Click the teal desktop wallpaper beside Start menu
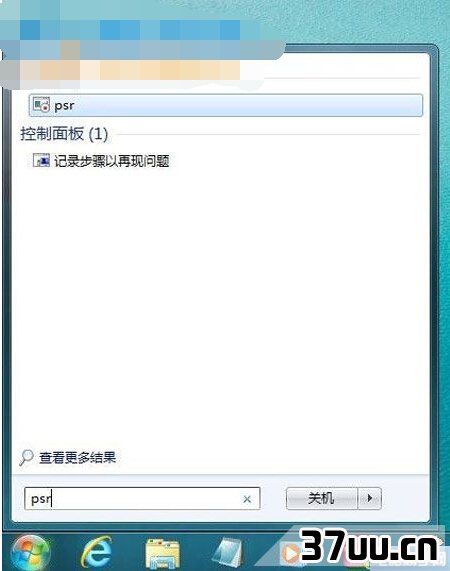Image resolution: width=450 pixels, height=571 pixels. (x=443, y=255)
